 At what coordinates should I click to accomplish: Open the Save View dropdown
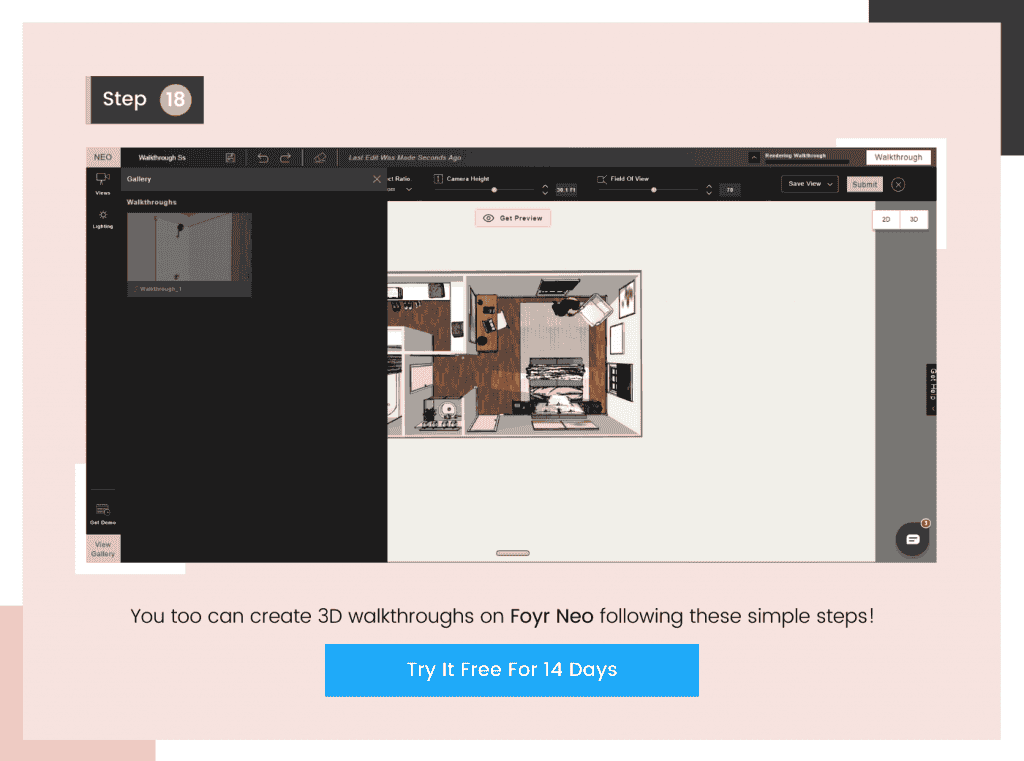(808, 184)
